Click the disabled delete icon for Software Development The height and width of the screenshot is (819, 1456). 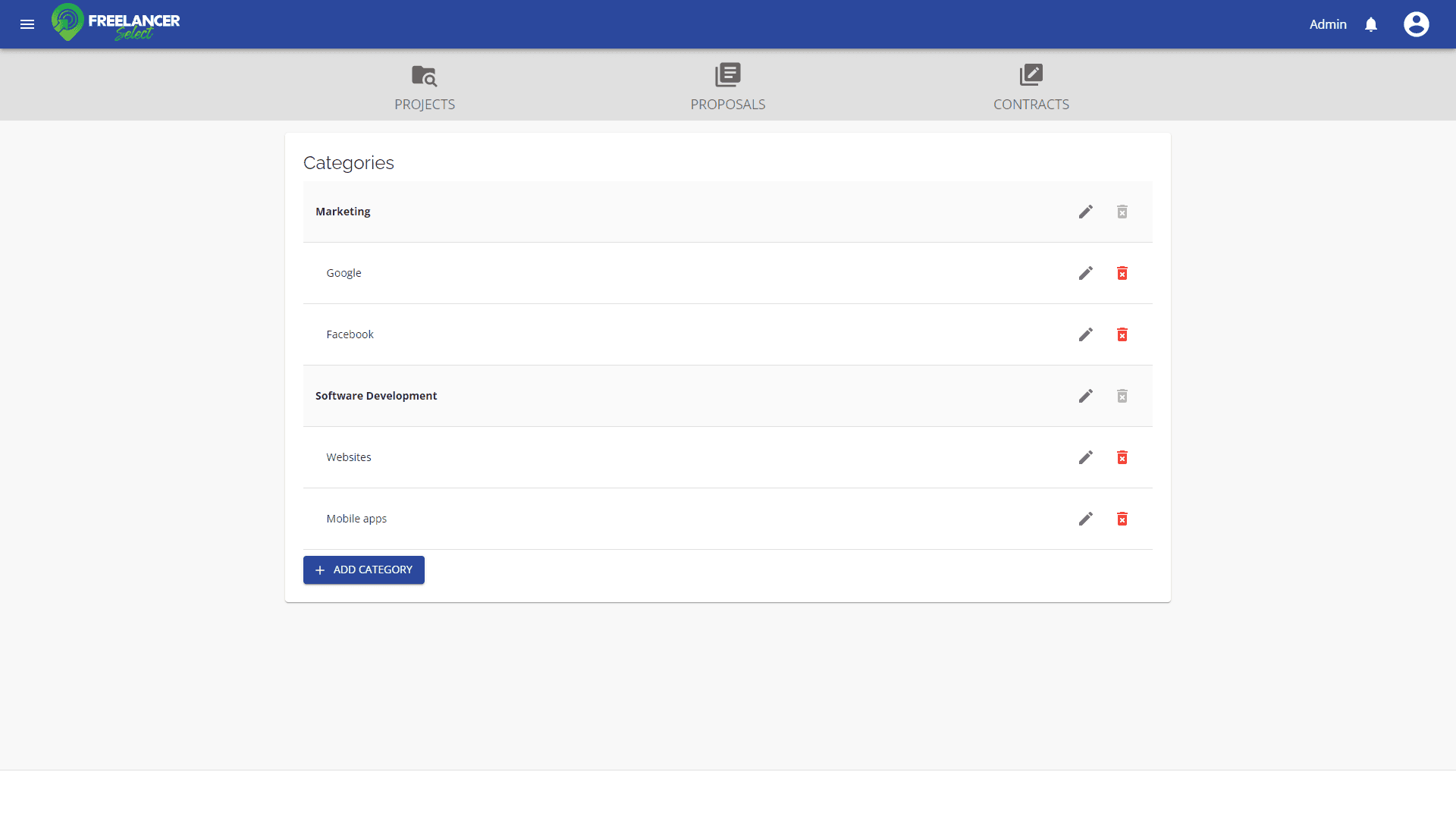pyautogui.click(x=1122, y=396)
